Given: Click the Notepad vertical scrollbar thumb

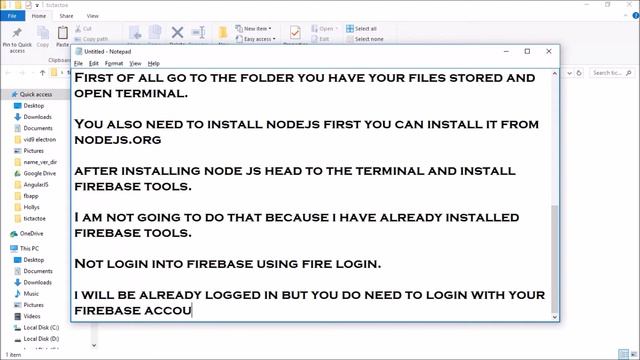Looking at the screenshot, I should point(555,258).
